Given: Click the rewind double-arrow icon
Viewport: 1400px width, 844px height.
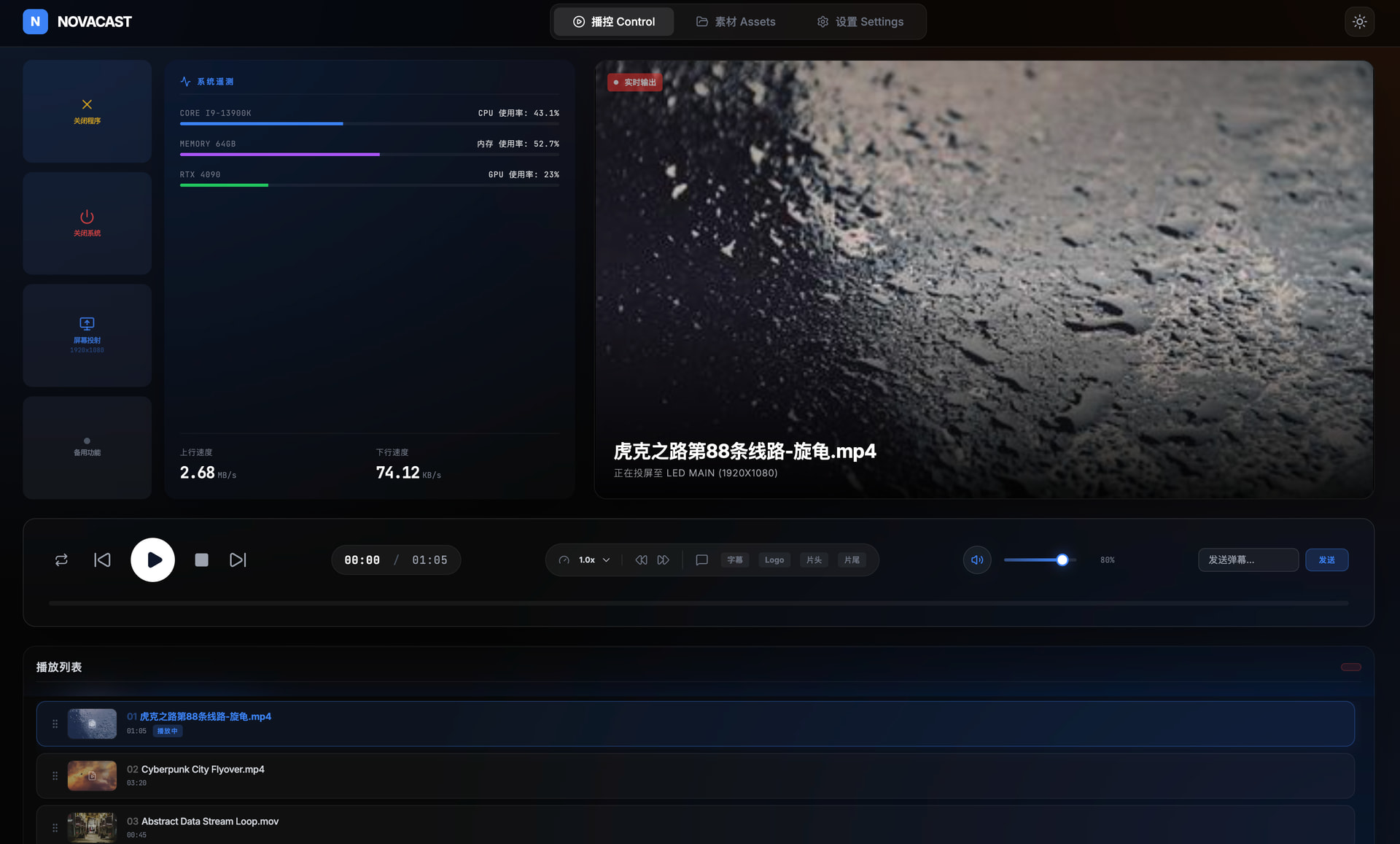Looking at the screenshot, I should pos(641,560).
